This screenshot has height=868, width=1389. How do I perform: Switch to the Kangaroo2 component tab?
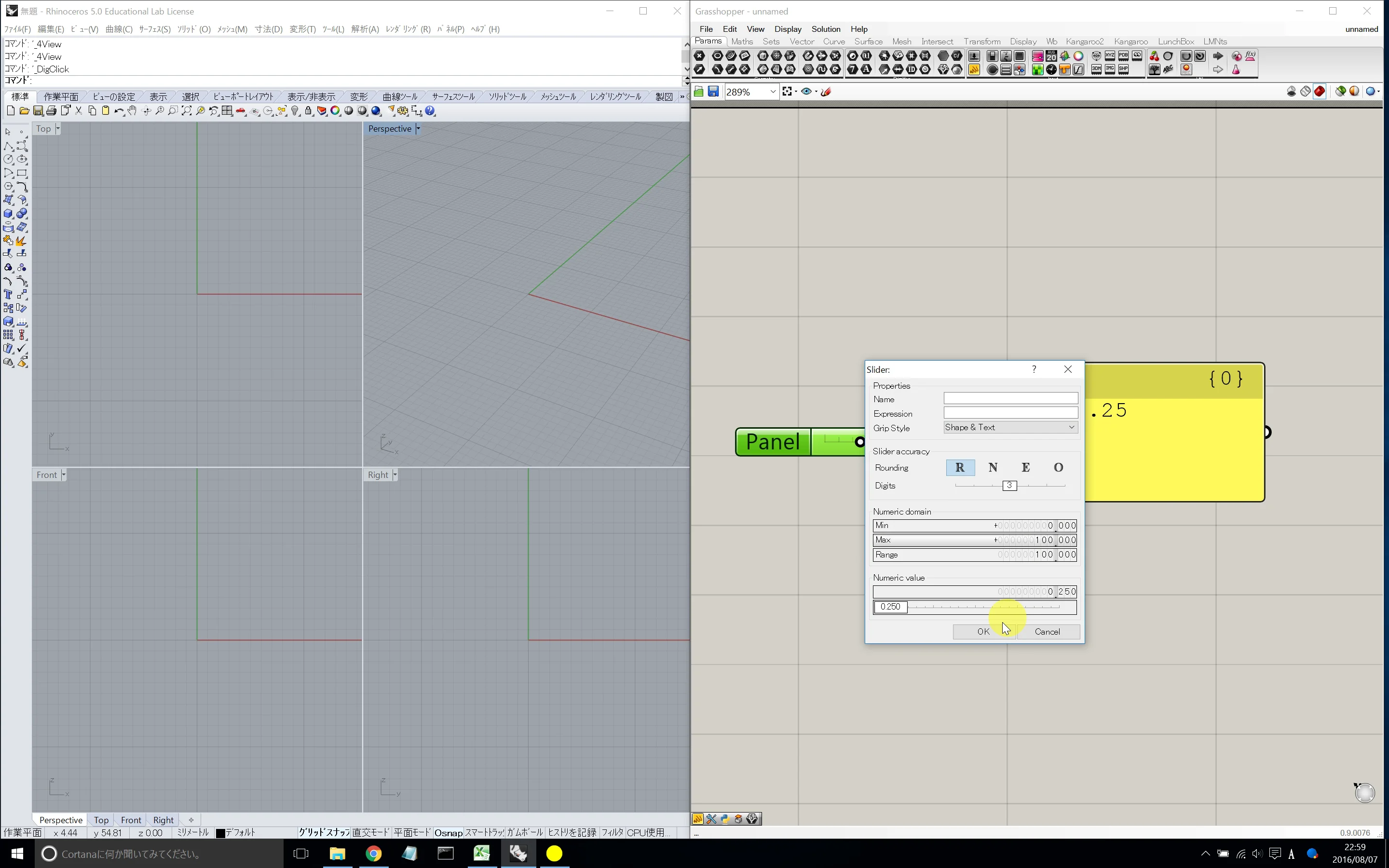pyautogui.click(x=1084, y=41)
